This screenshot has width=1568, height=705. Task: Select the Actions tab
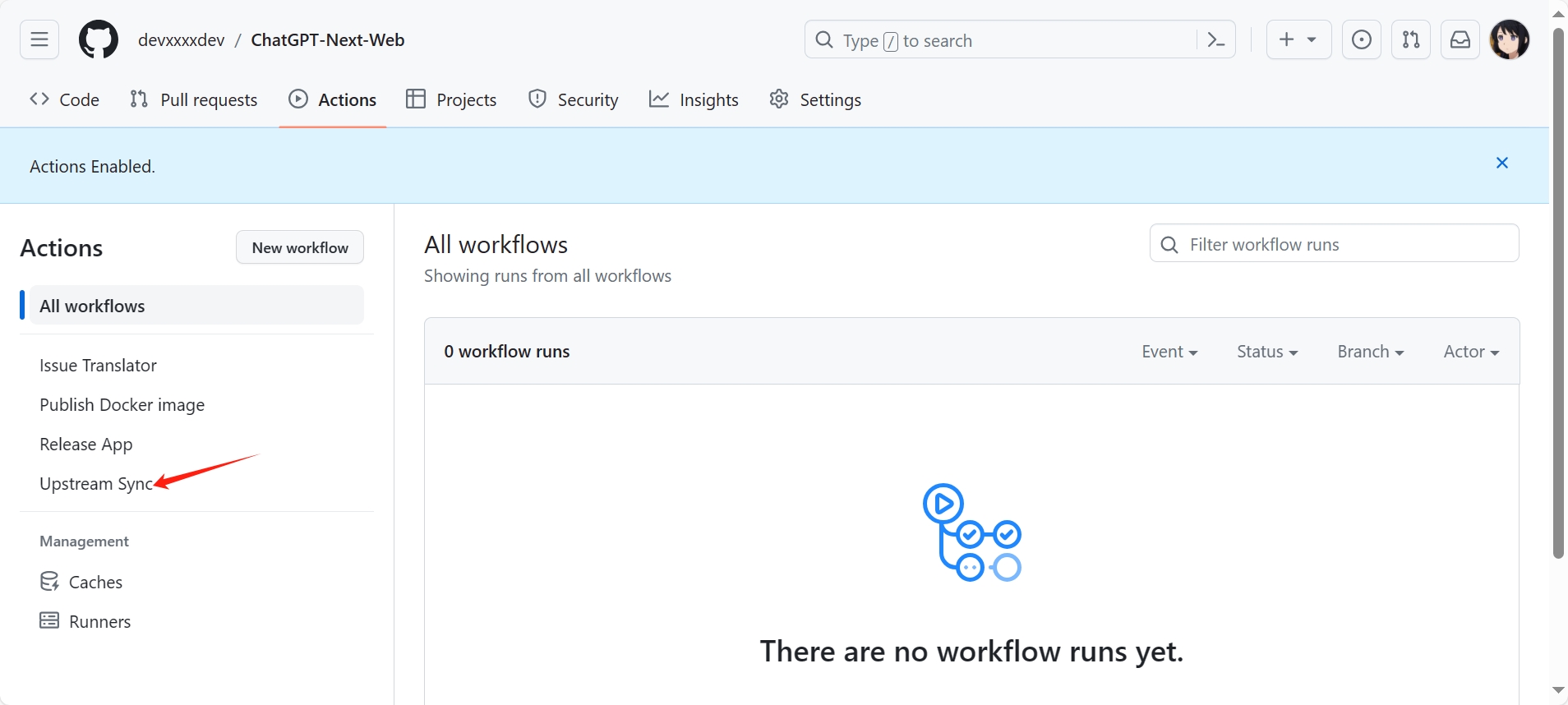point(333,99)
